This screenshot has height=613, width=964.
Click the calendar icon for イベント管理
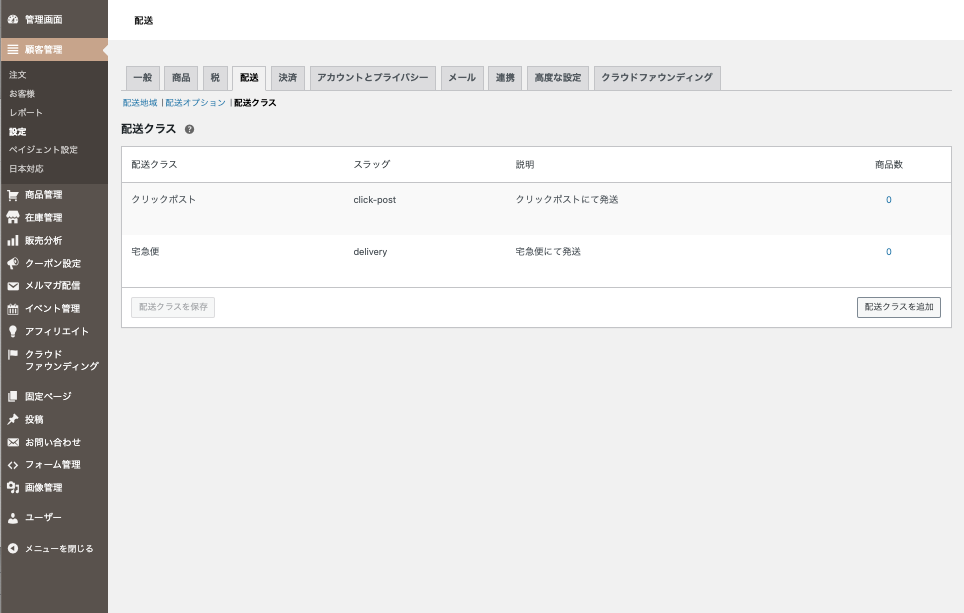pyautogui.click(x=13, y=309)
